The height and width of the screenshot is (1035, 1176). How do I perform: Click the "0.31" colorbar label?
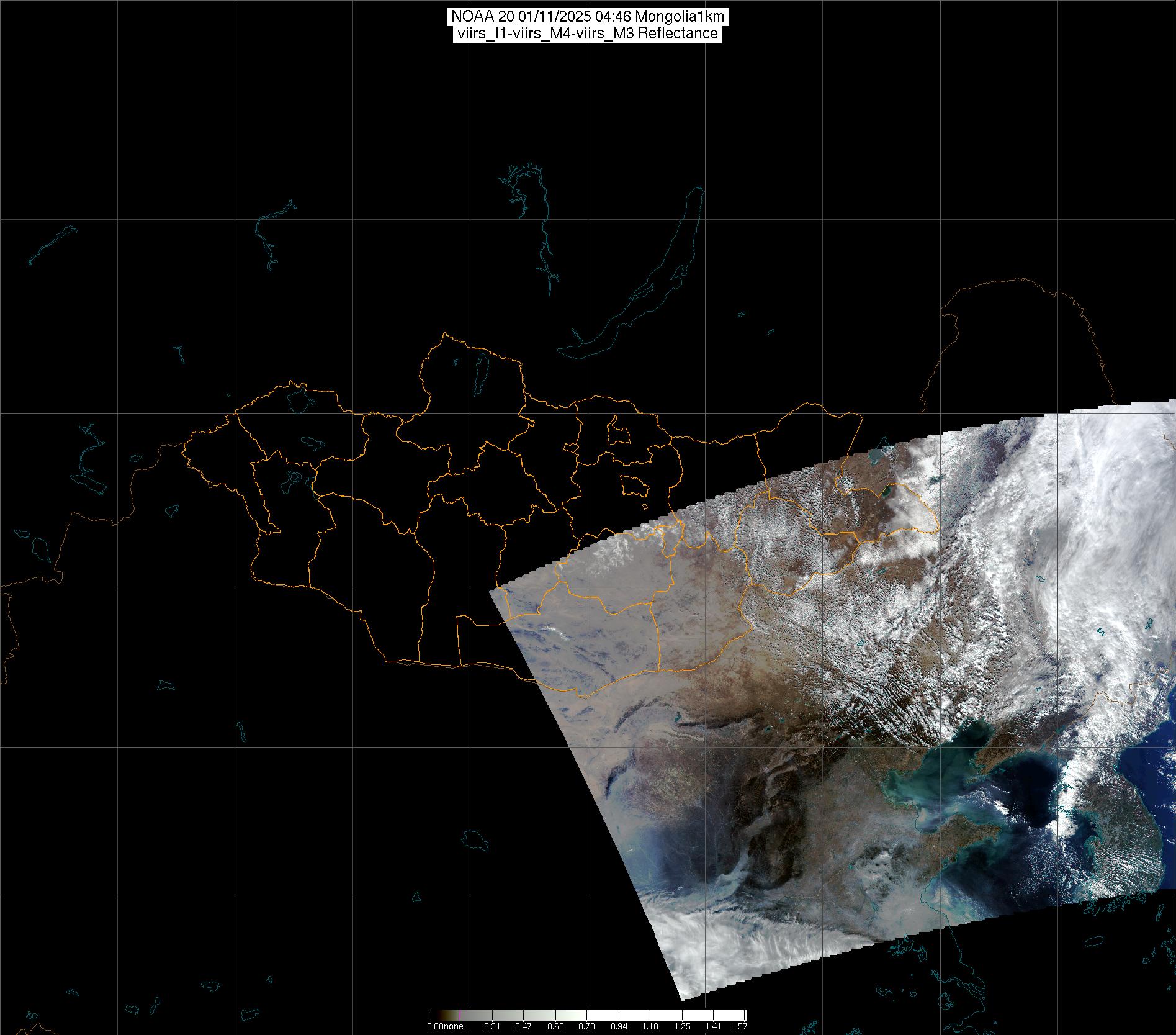[x=492, y=1026]
